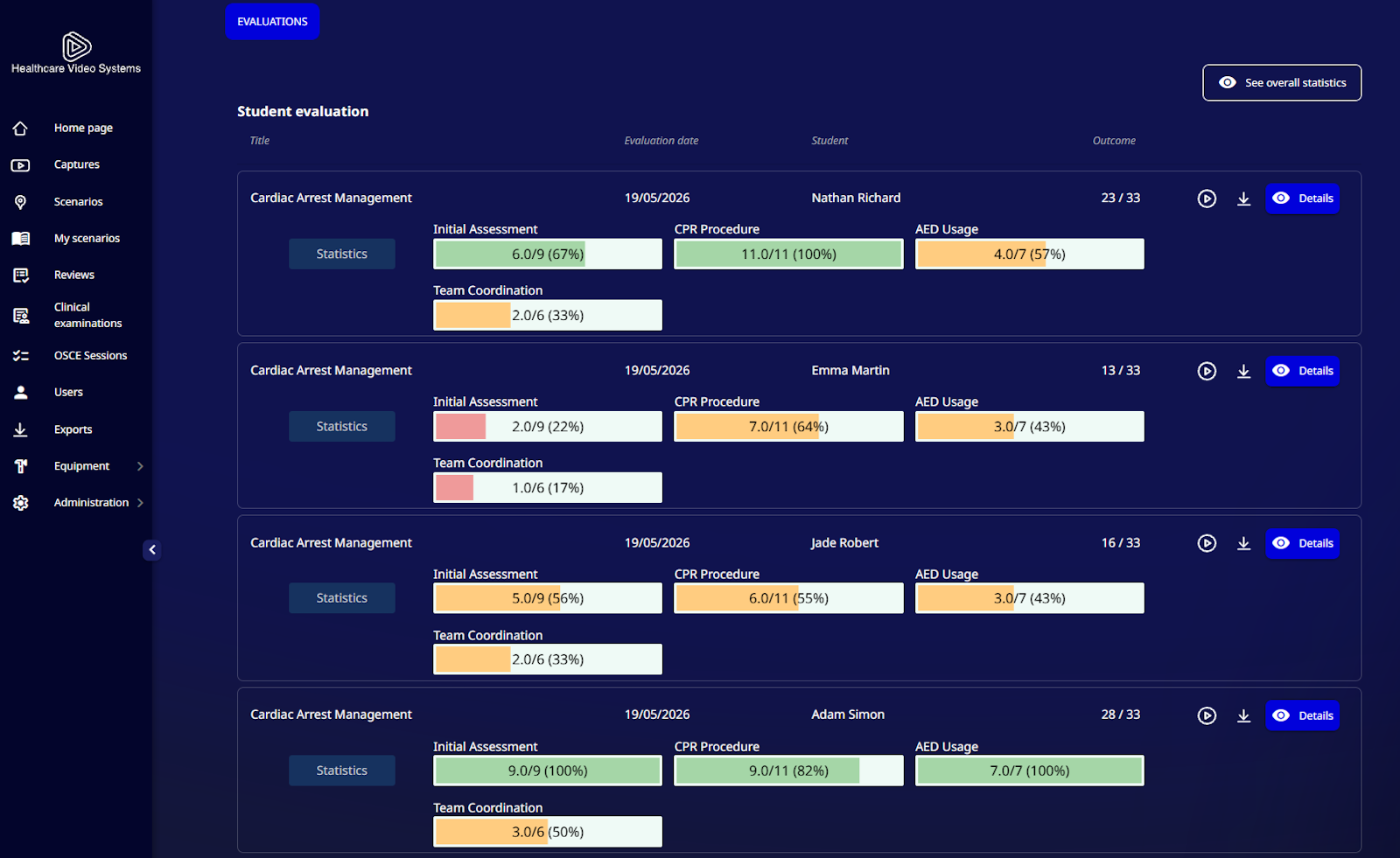
Task: Collapse the sidebar with the arrow toggle
Action: [x=152, y=550]
